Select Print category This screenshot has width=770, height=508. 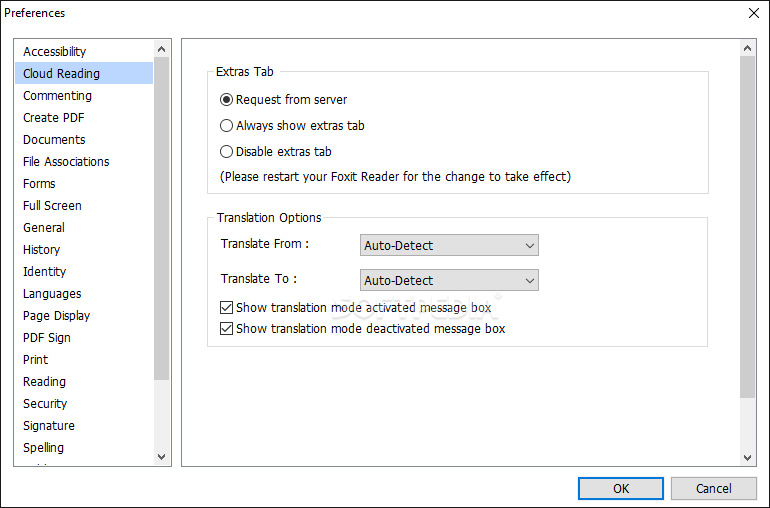(x=84, y=360)
